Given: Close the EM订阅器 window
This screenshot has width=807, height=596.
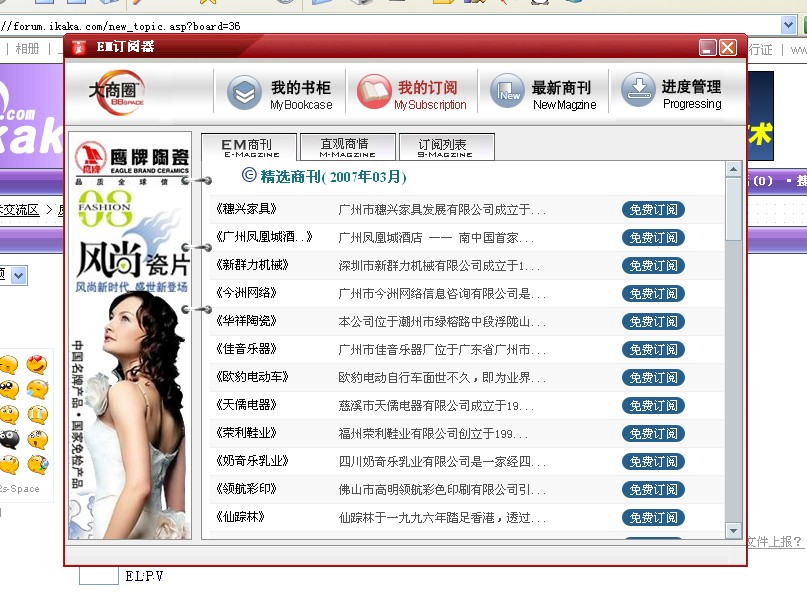Looking at the screenshot, I should [x=728, y=48].
